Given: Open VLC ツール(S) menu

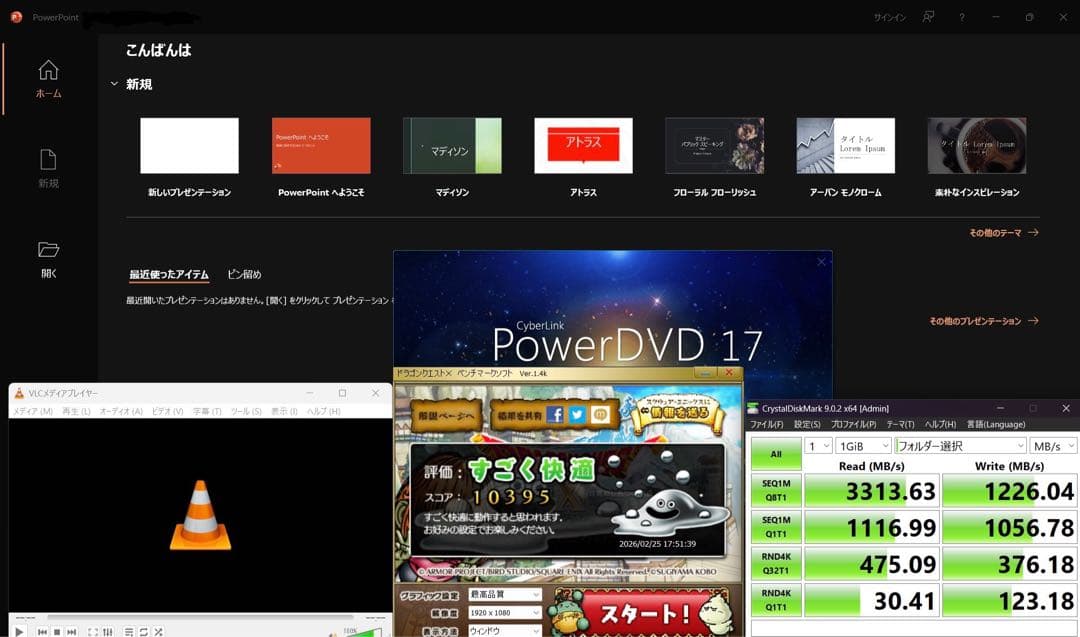Looking at the screenshot, I should (246, 411).
